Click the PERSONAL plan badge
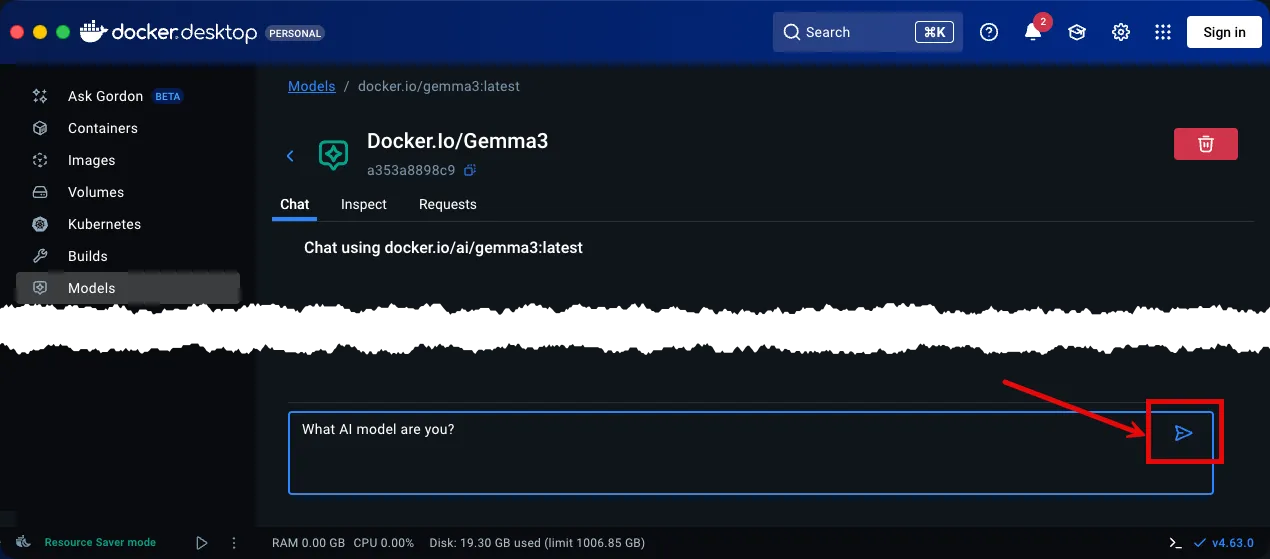This screenshot has width=1270, height=559. pos(296,33)
